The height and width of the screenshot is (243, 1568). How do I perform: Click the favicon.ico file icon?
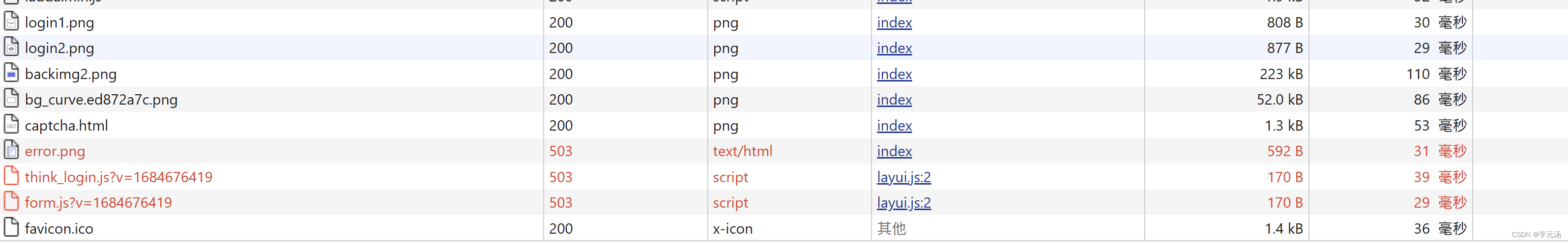(x=11, y=228)
